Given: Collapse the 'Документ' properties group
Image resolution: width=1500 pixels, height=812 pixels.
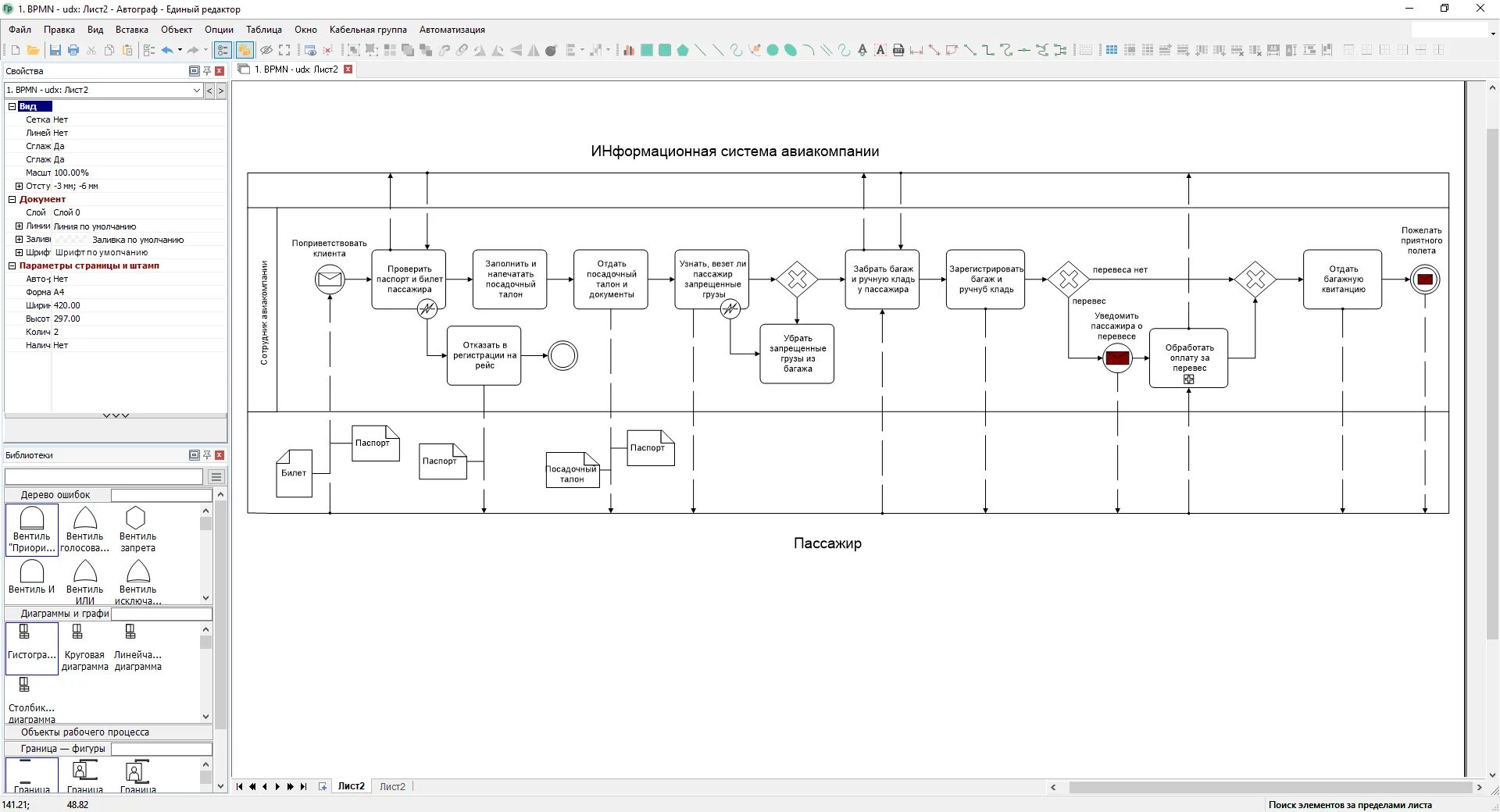Looking at the screenshot, I should 12,199.
